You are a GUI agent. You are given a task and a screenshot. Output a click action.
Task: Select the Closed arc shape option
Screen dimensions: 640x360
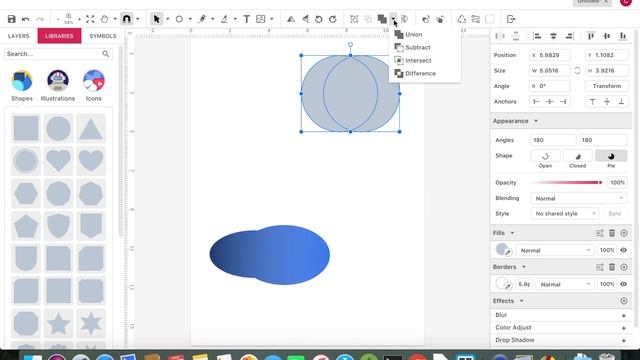578,156
